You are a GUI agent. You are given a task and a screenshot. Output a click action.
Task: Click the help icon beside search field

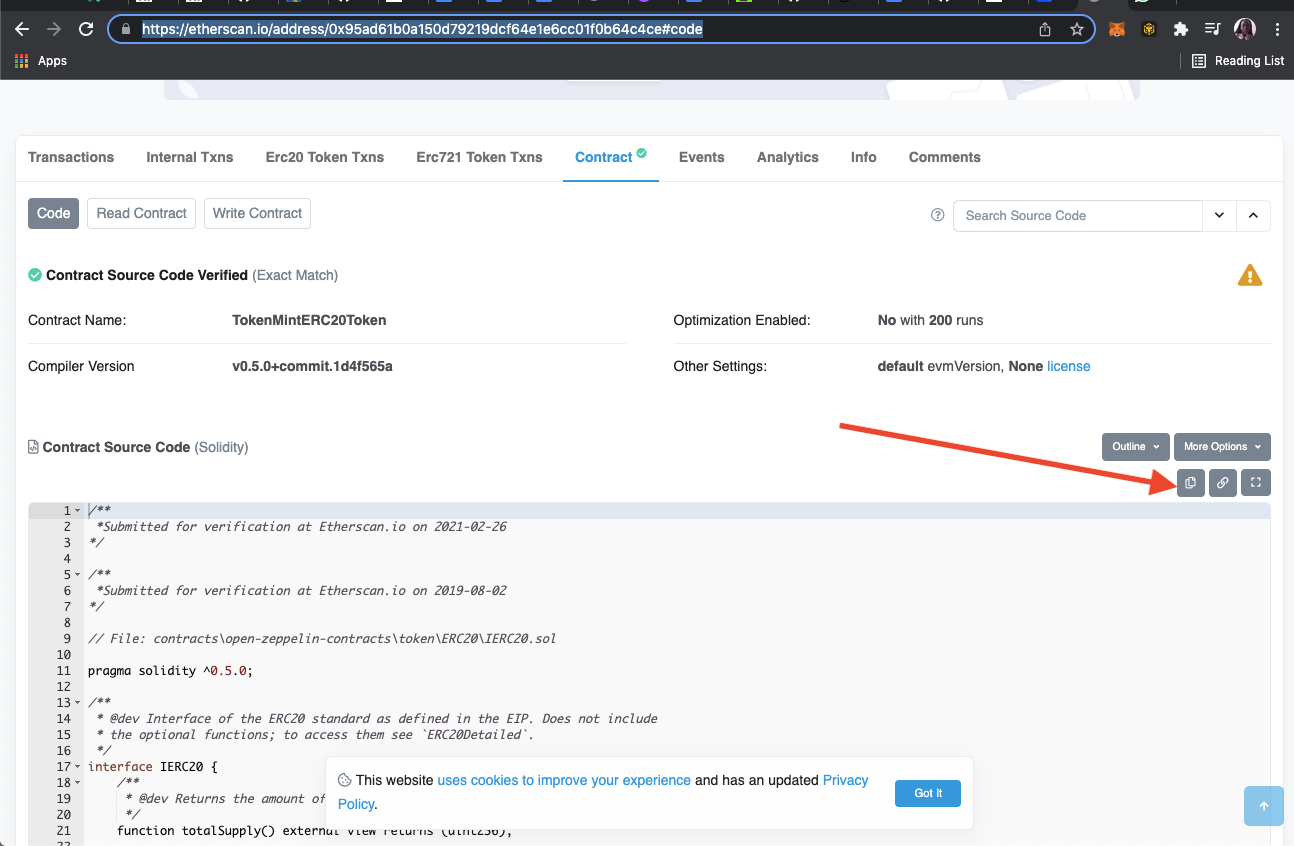[938, 215]
